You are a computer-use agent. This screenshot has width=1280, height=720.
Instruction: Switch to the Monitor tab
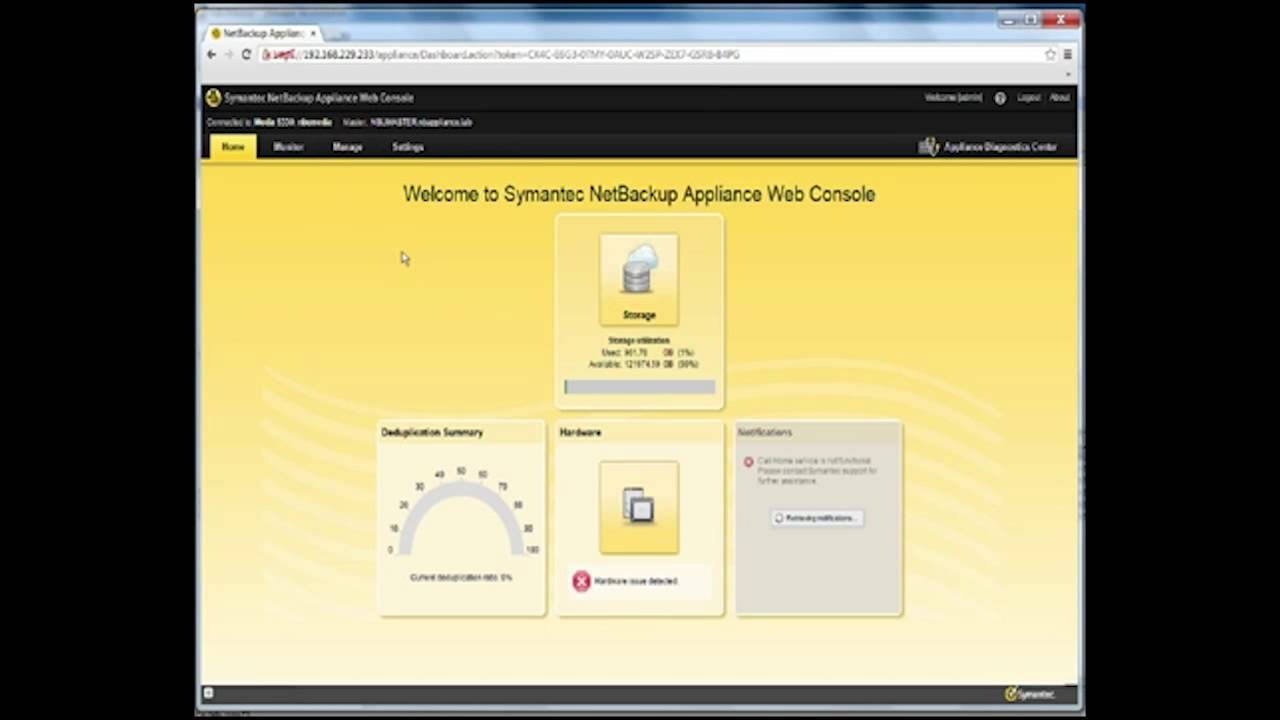click(x=288, y=147)
